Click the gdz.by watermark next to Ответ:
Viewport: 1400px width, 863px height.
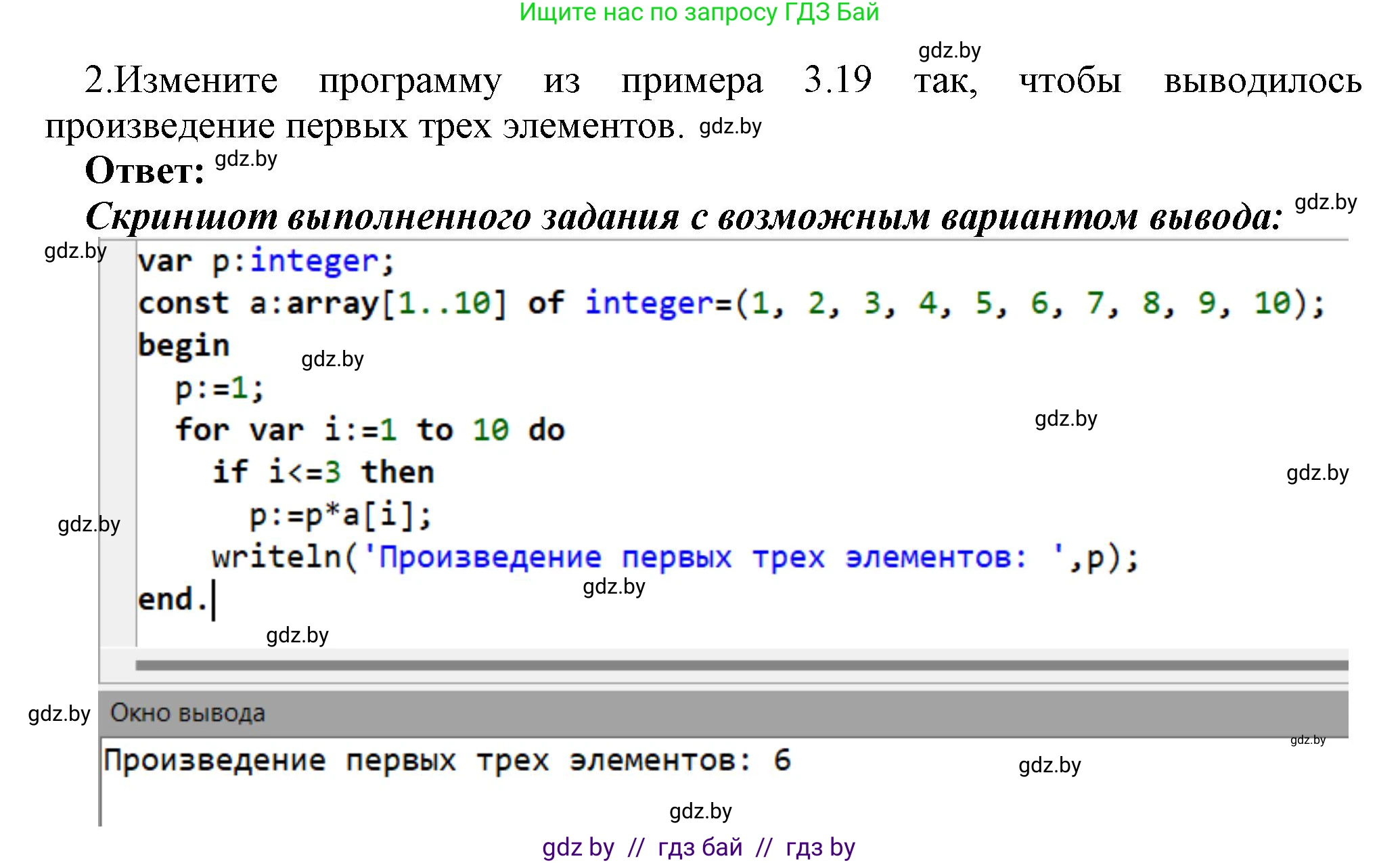click(x=246, y=159)
